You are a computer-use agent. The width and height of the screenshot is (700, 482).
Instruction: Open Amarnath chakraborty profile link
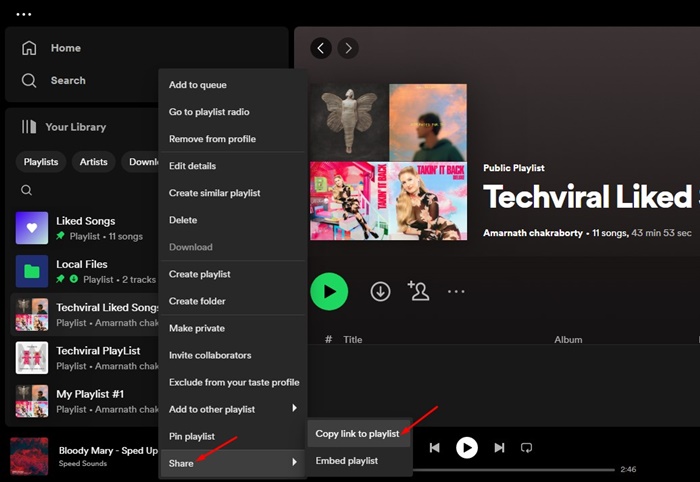[x=533, y=233]
